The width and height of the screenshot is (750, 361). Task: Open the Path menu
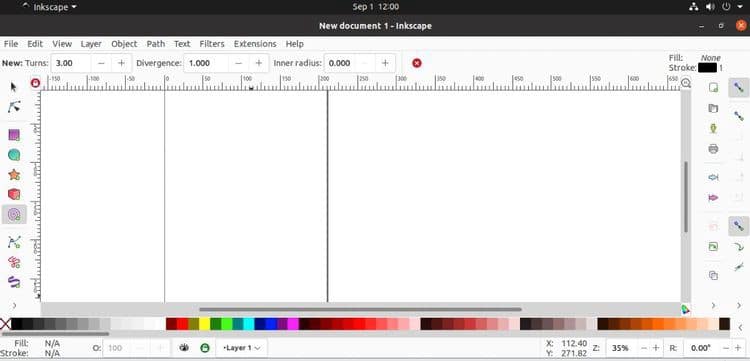[x=155, y=44]
